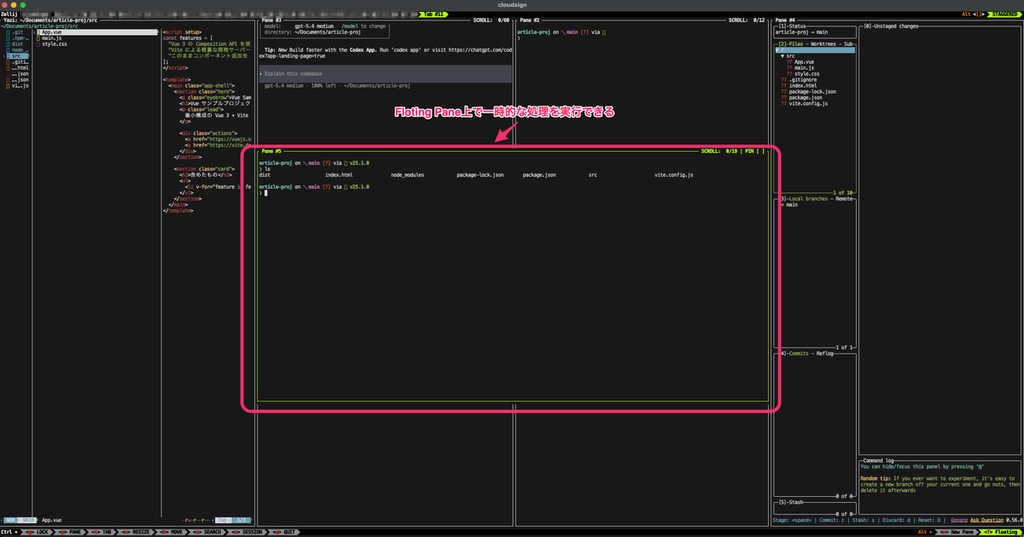Click package-lock.json in the ls output
This screenshot has width=1024, height=537.
point(480,175)
